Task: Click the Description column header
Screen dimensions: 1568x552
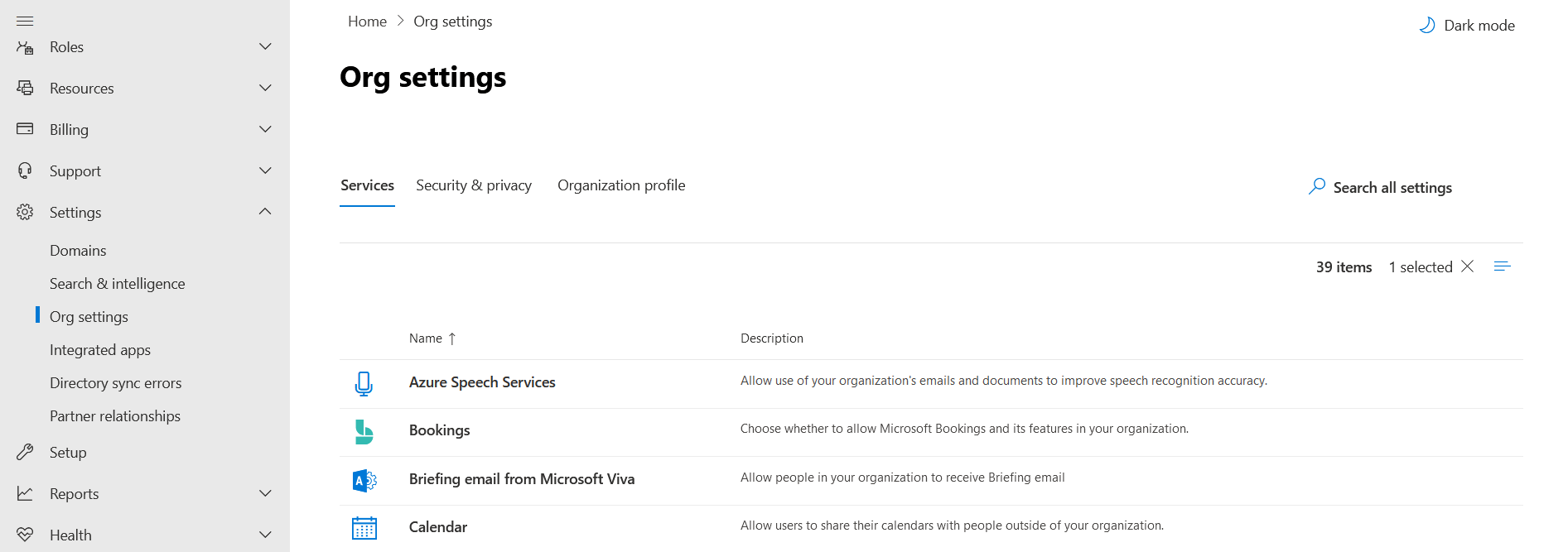Action: 772,338
